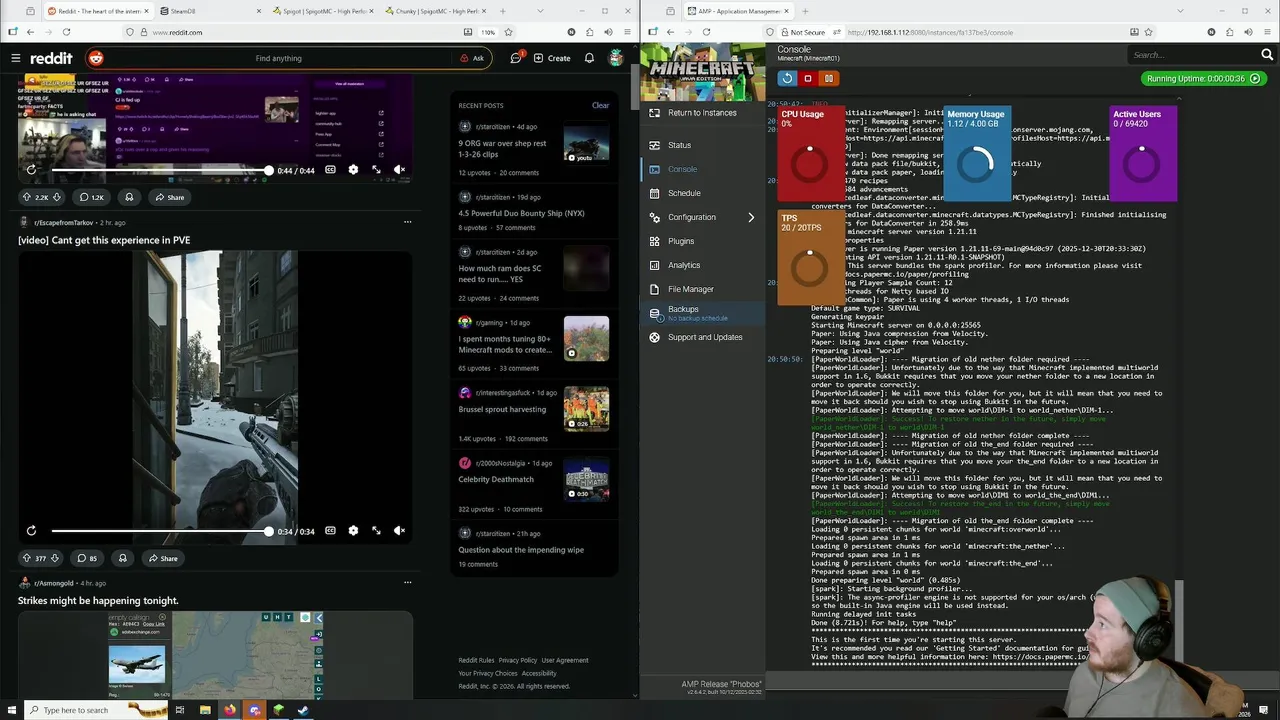Image resolution: width=1280 pixels, height=720 pixels.
Task: Upvote the post with 377 votes
Action: pos(27,558)
